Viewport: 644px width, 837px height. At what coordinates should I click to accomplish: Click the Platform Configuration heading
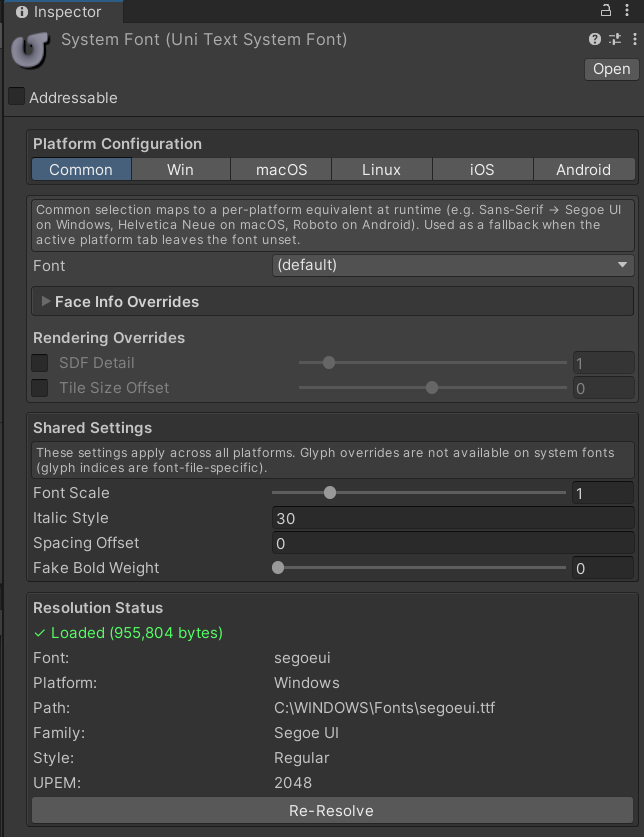[x=117, y=144]
